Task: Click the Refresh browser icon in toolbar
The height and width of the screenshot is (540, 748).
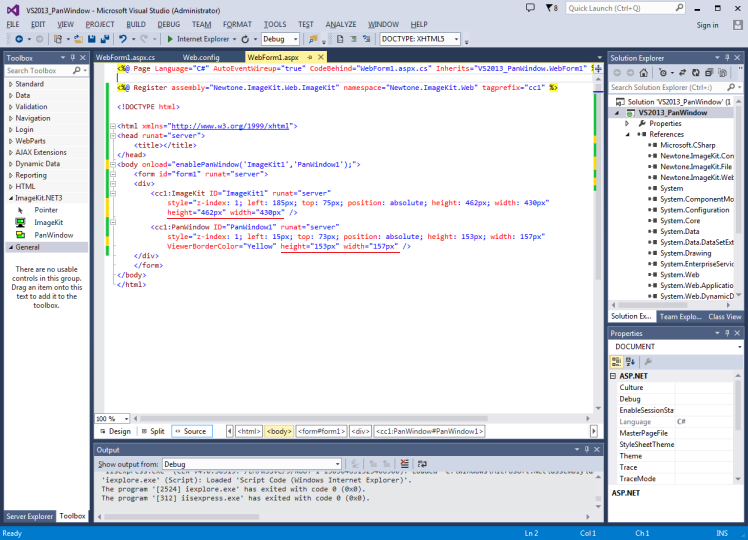Action: pos(245,39)
